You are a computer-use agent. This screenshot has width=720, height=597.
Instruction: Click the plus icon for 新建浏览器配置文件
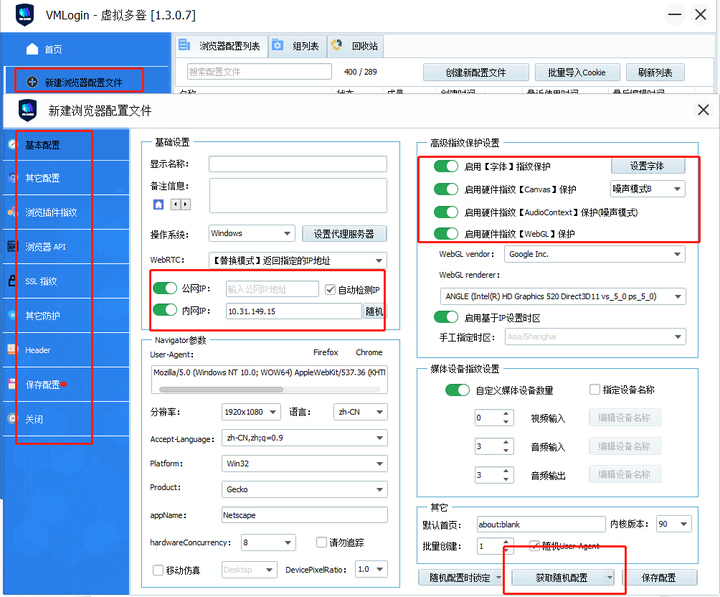[32, 82]
